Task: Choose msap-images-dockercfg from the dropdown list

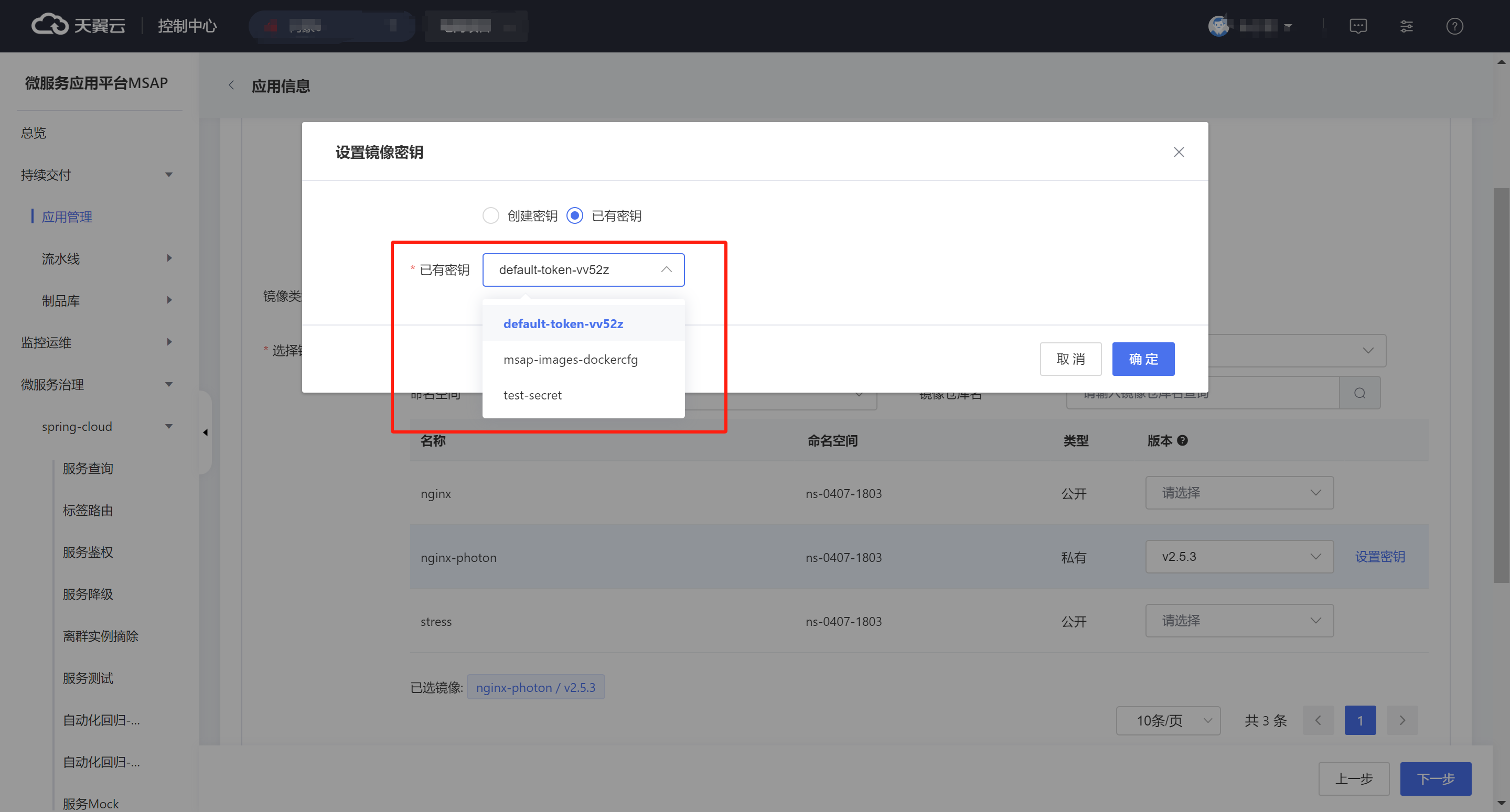Action: pos(583,359)
